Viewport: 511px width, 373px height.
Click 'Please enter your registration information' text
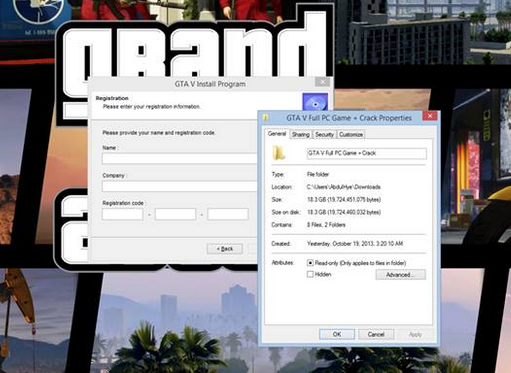(x=152, y=107)
